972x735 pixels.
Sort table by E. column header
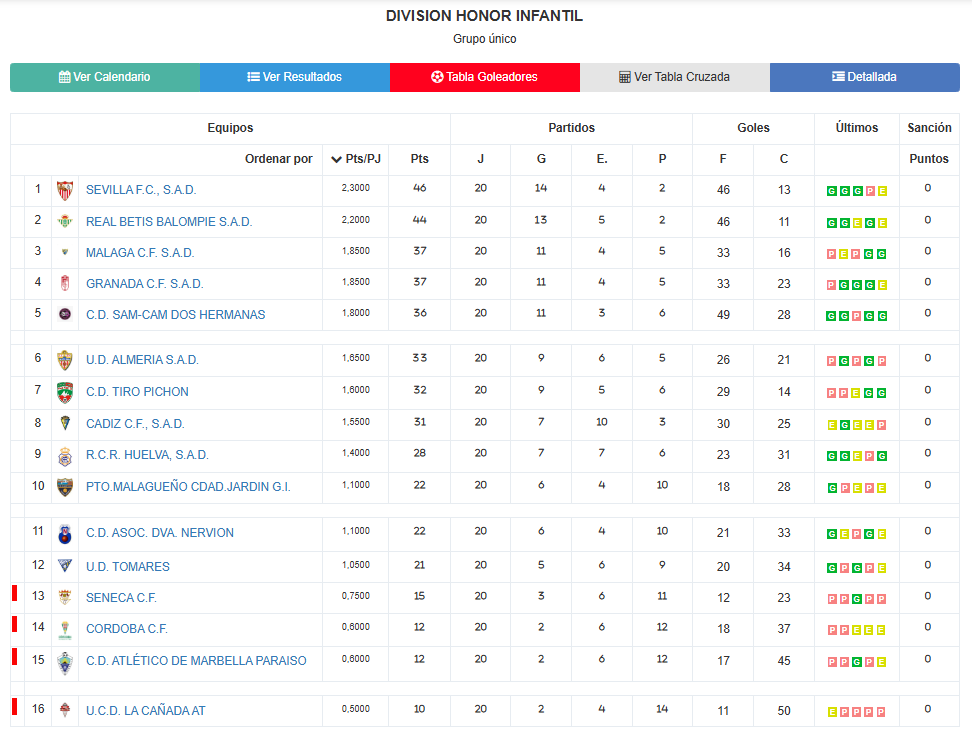(602, 159)
